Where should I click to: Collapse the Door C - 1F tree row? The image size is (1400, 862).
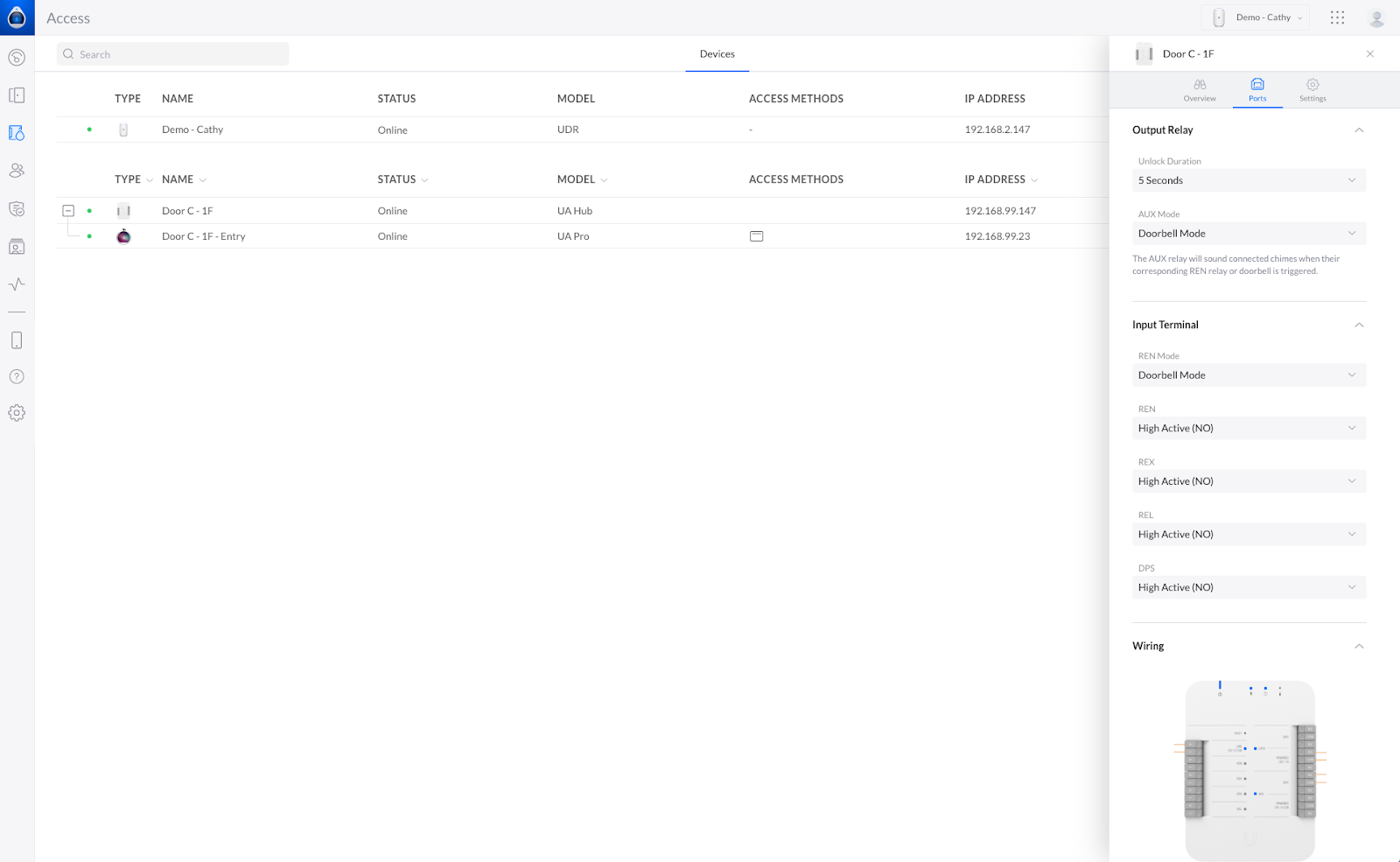(x=68, y=211)
